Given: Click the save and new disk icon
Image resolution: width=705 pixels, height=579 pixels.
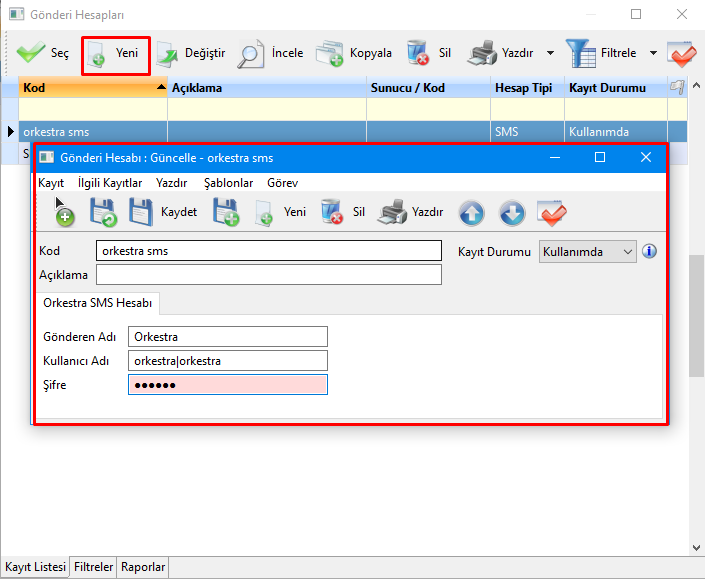Looking at the screenshot, I should pos(225,212).
